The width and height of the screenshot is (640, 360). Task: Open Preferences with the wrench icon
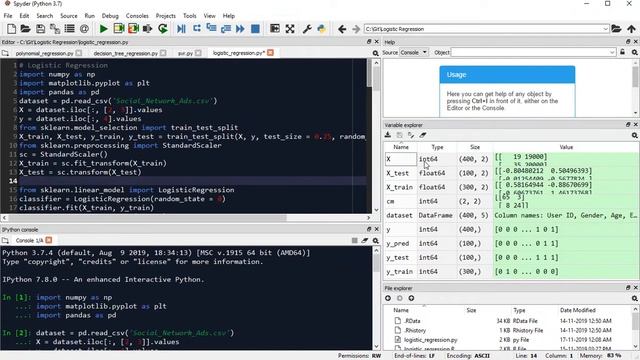tap(307, 29)
